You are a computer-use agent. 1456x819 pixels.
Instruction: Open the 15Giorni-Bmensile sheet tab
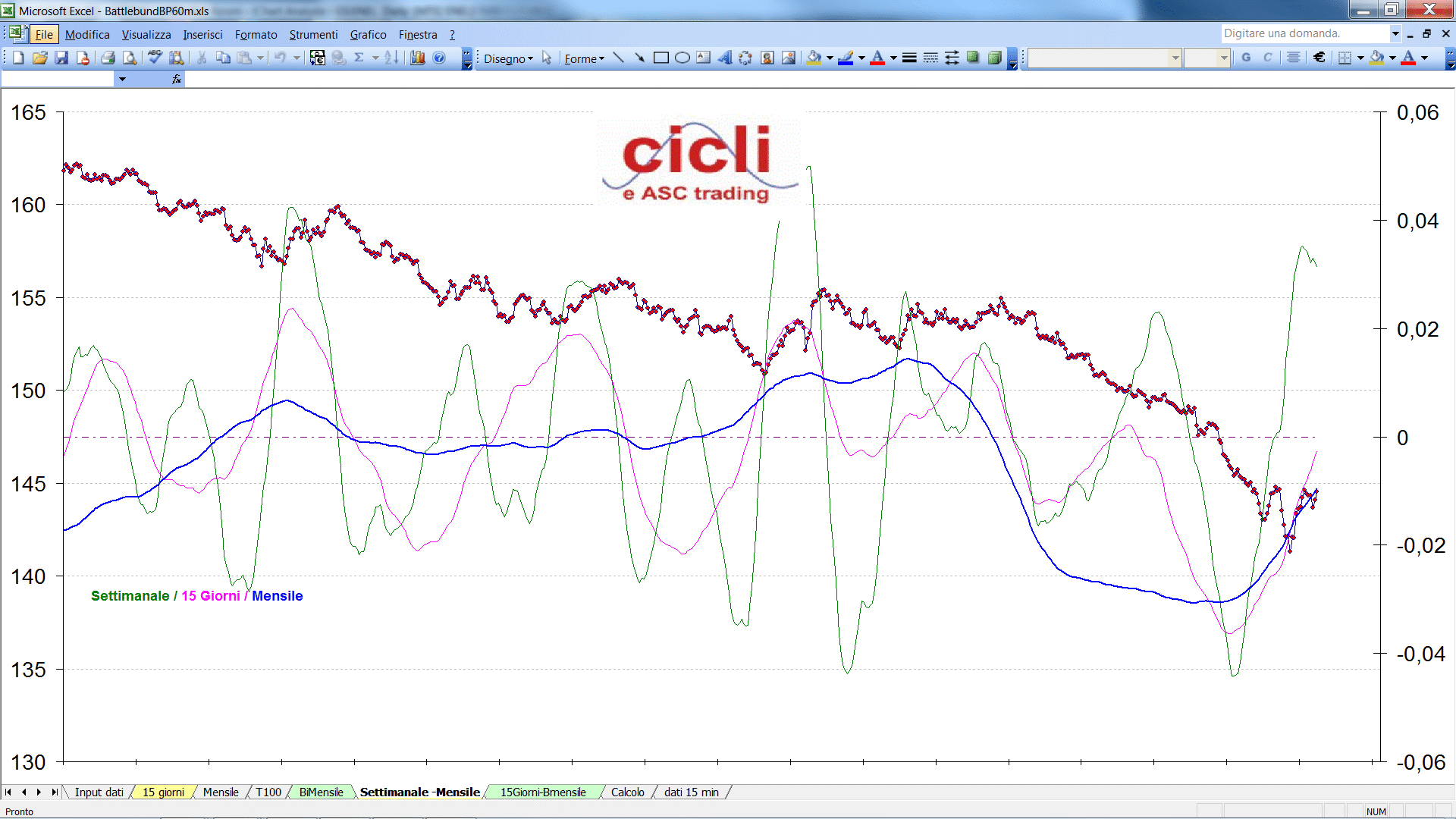543,792
